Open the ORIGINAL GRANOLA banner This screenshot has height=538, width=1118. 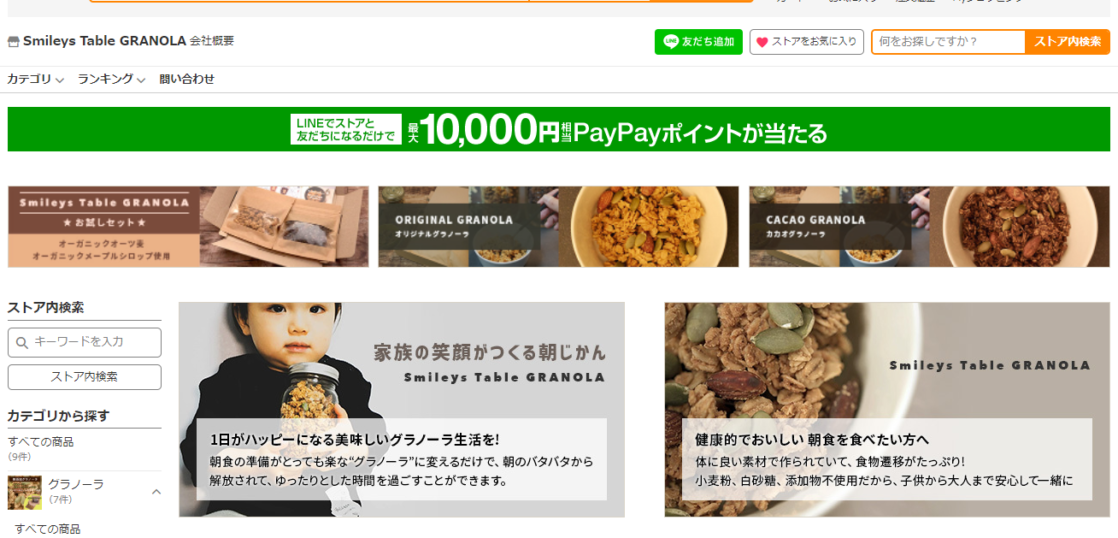point(558,227)
